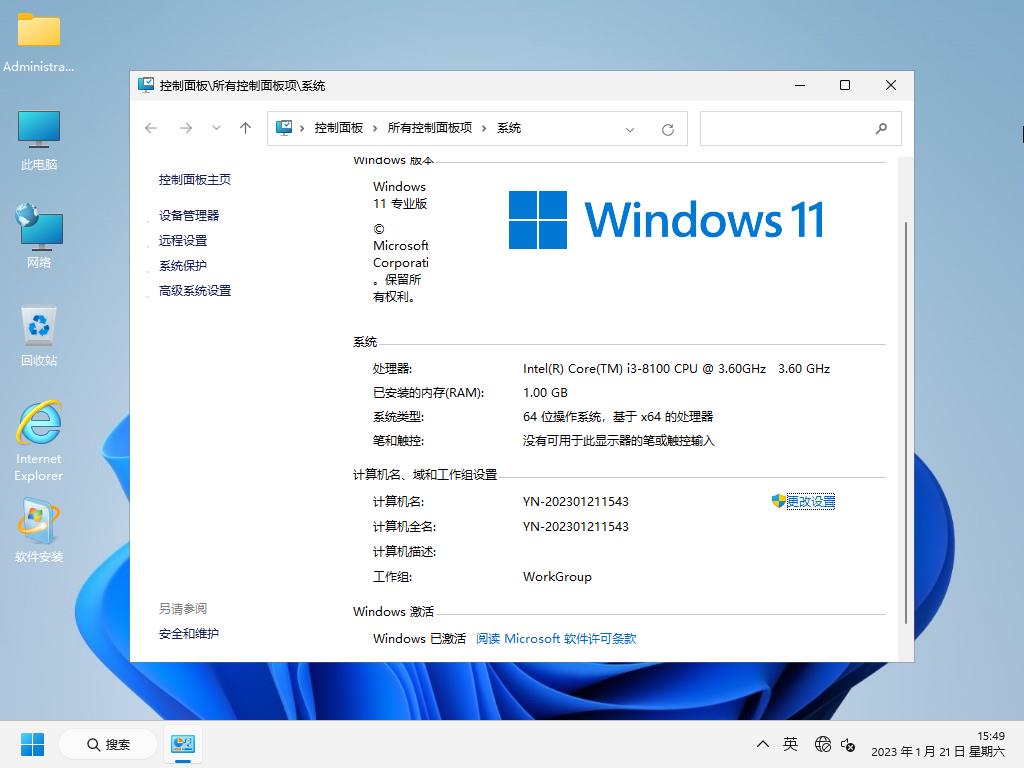Click the vertical scrollbar of system panel

[x=905, y=420]
